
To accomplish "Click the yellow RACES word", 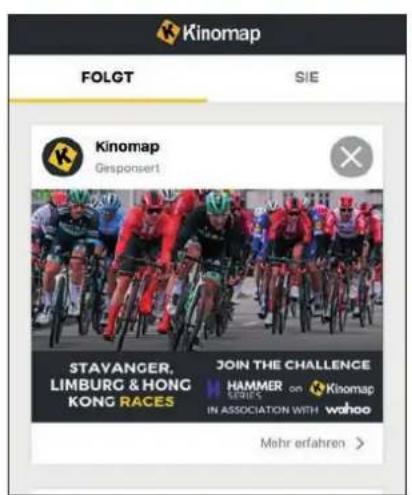I will click(147, 402).
